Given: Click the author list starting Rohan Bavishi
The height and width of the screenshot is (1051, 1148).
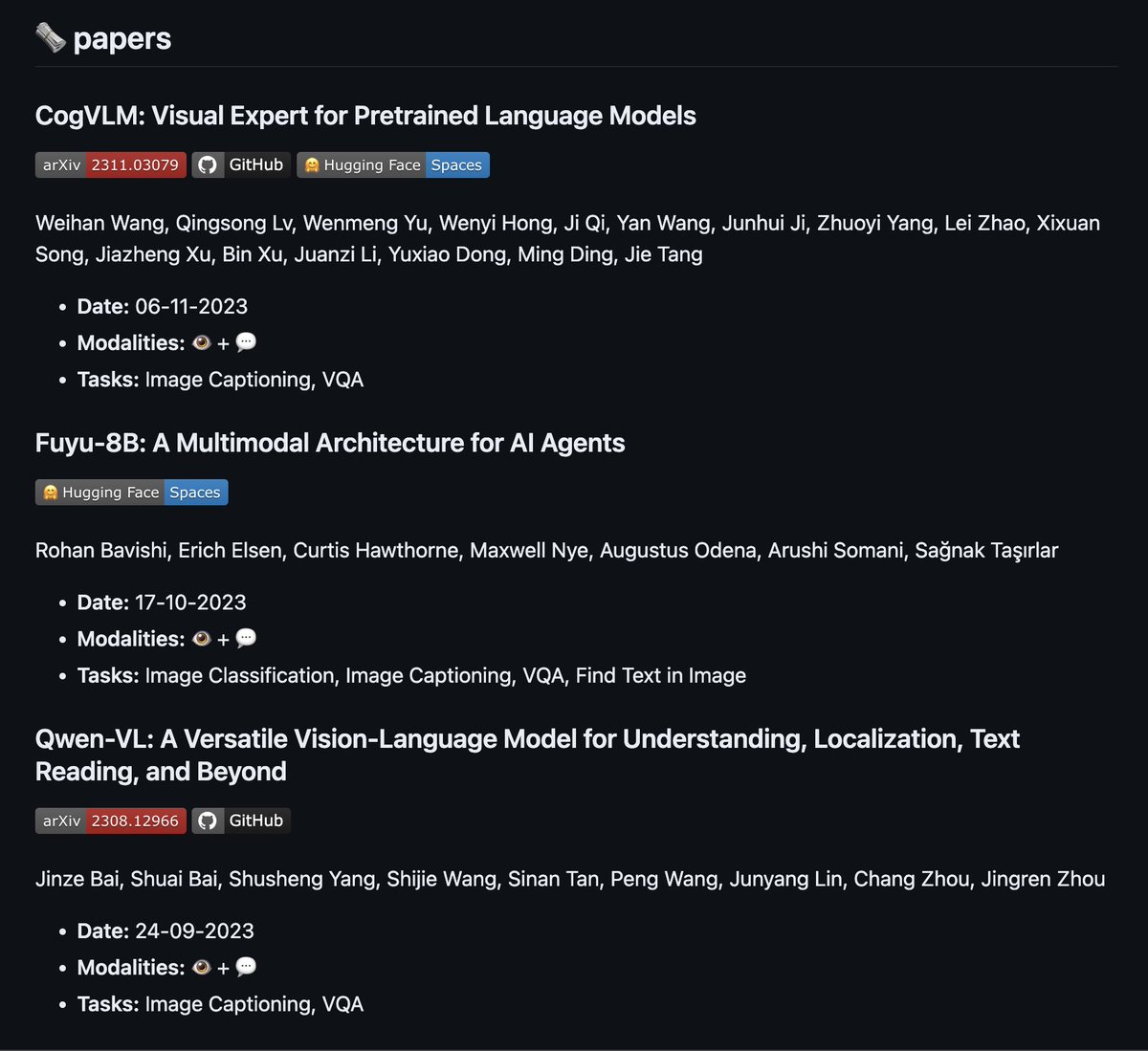Looking at the screenshot, I should [546, 551].
